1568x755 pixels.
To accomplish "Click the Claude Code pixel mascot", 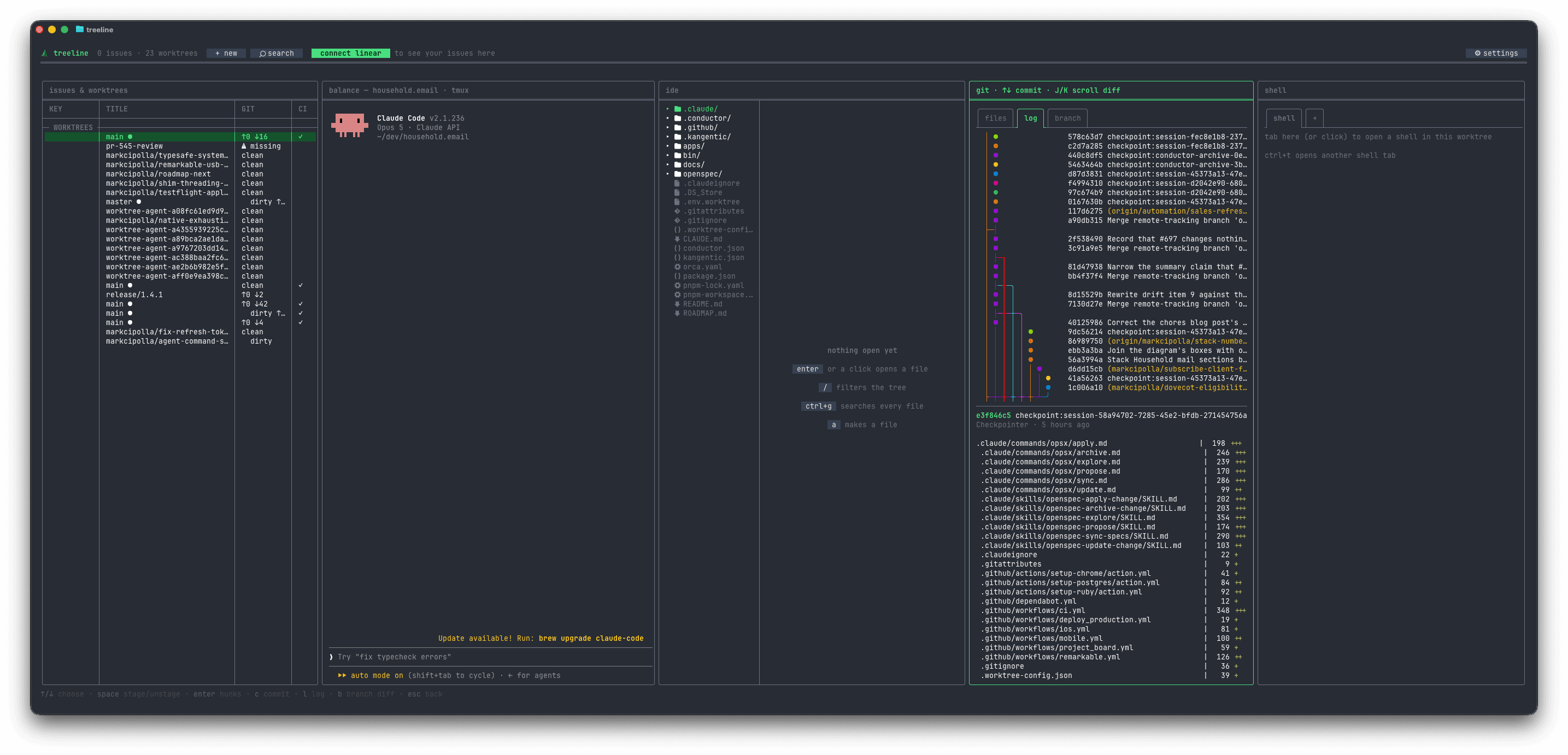I will click(x=349, y=125).
